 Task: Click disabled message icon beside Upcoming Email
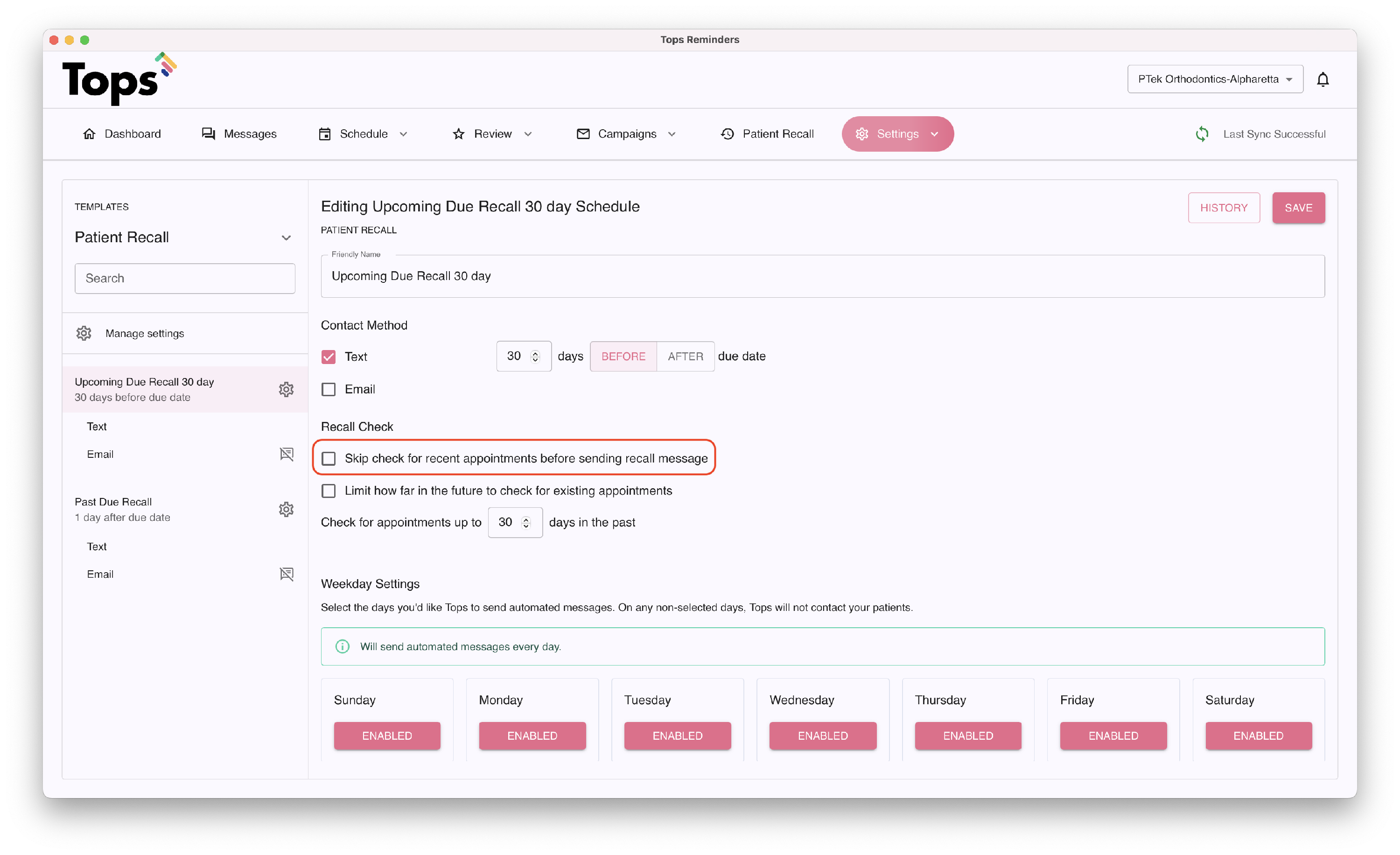(287, 454)
